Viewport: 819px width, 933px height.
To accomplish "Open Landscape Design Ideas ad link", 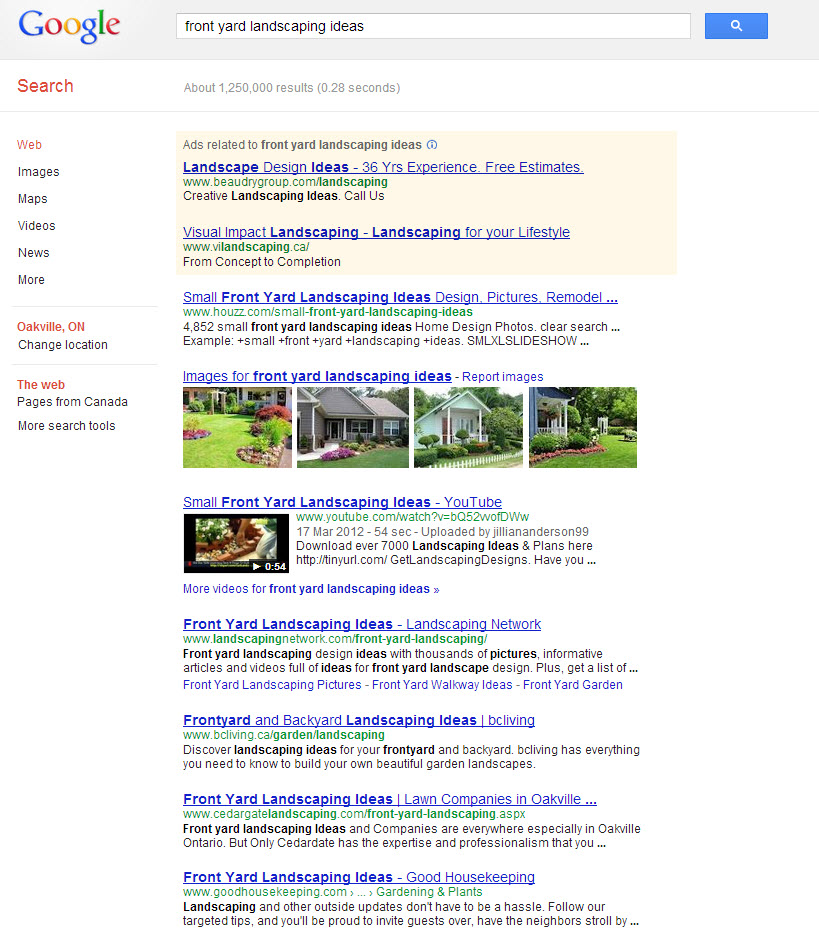I will tap(383, 167).
